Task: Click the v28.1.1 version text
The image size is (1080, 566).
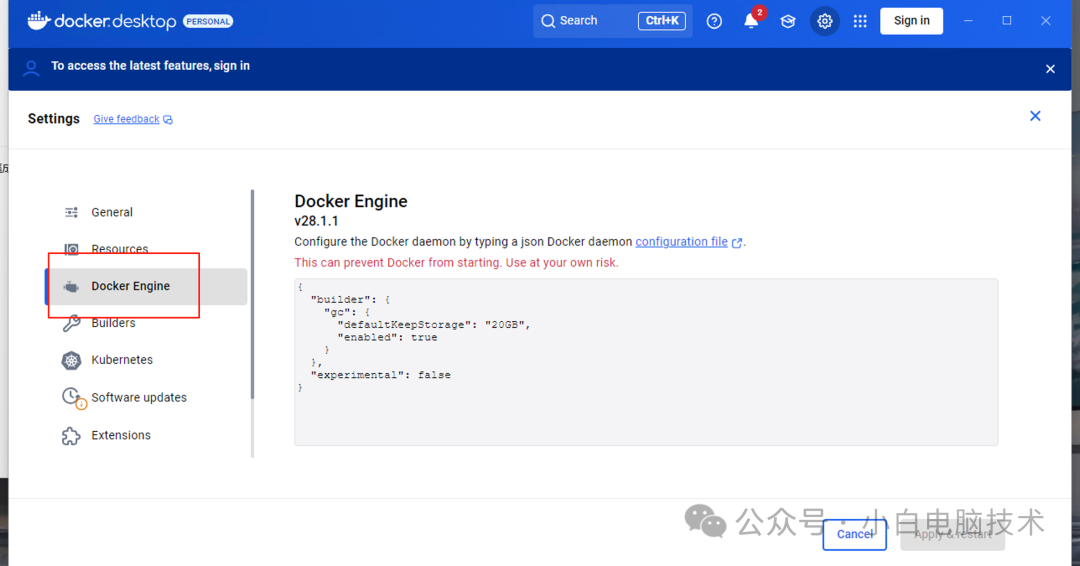Action: [x=316, y=221]
